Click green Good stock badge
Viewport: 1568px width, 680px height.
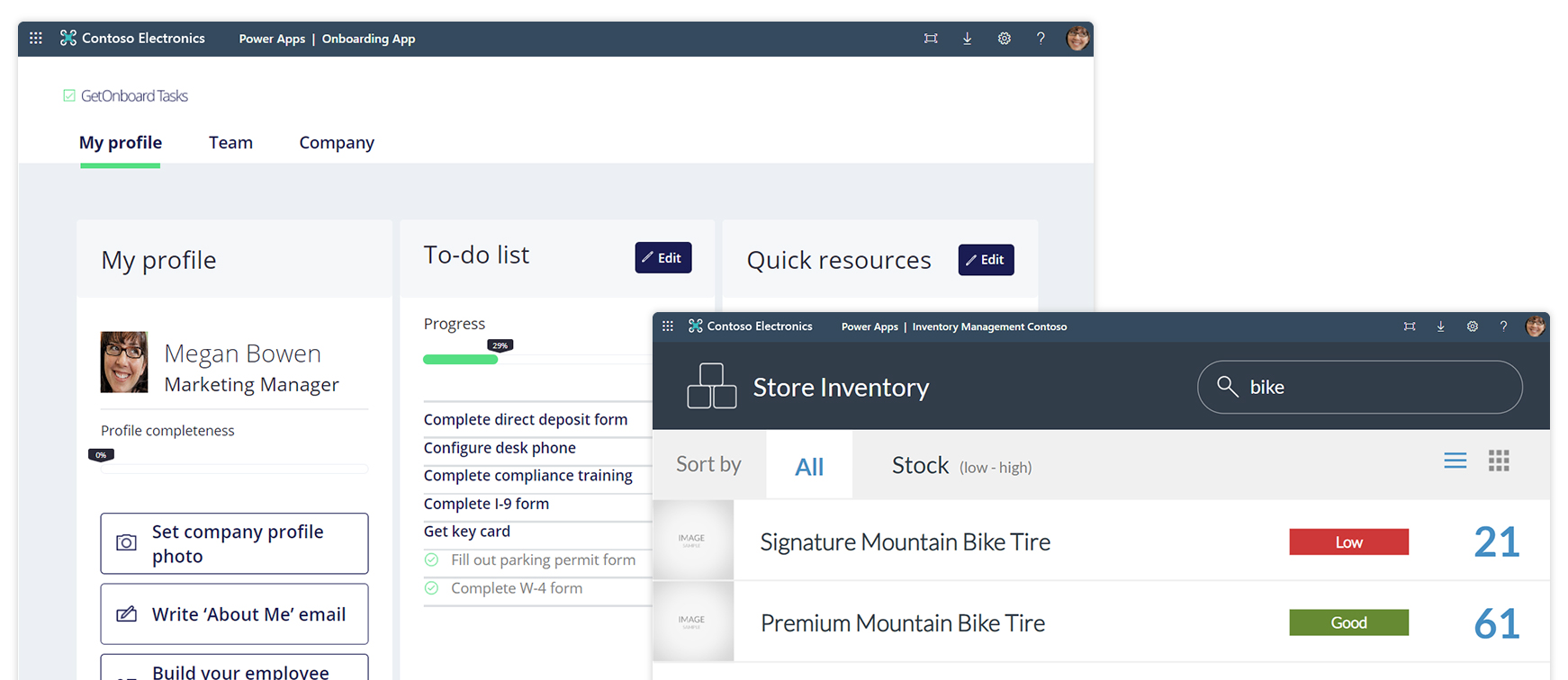pyautogui.click(x=1348, y=622)
